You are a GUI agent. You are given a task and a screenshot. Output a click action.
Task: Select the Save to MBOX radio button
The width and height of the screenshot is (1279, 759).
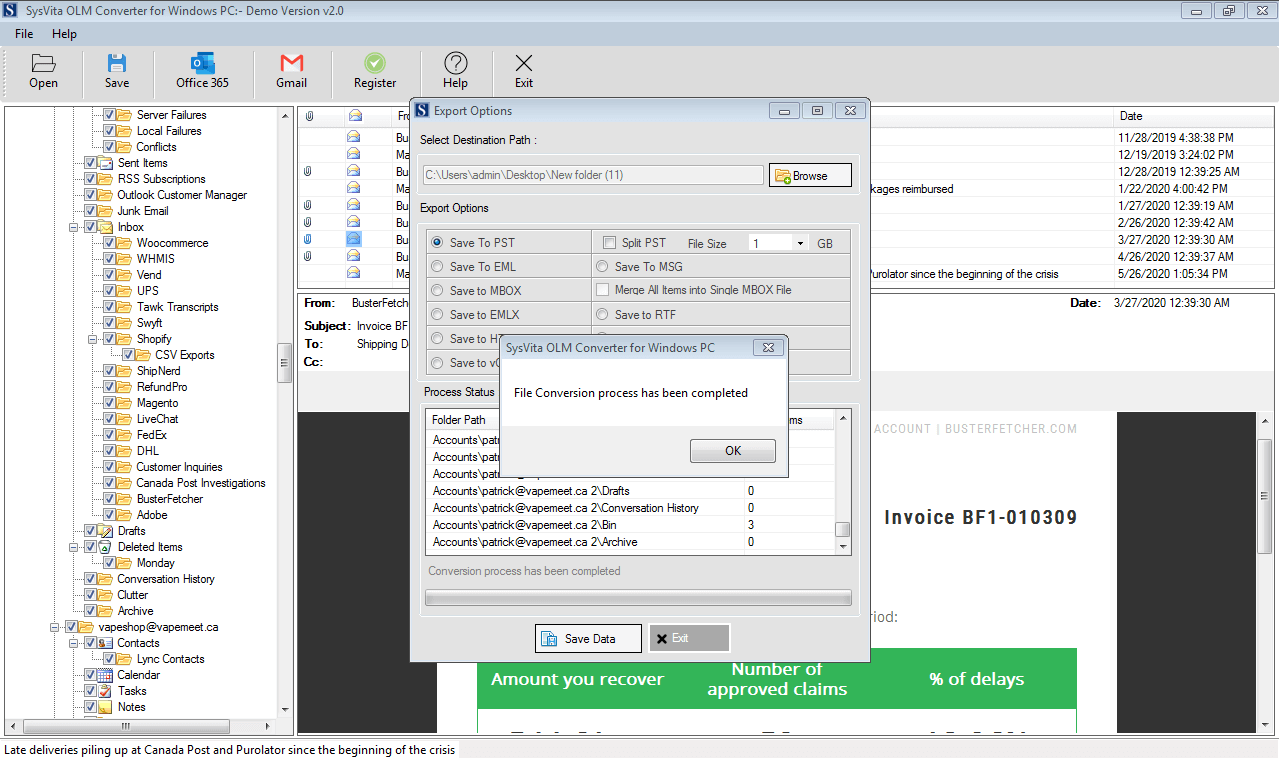[x=437, y=291]
